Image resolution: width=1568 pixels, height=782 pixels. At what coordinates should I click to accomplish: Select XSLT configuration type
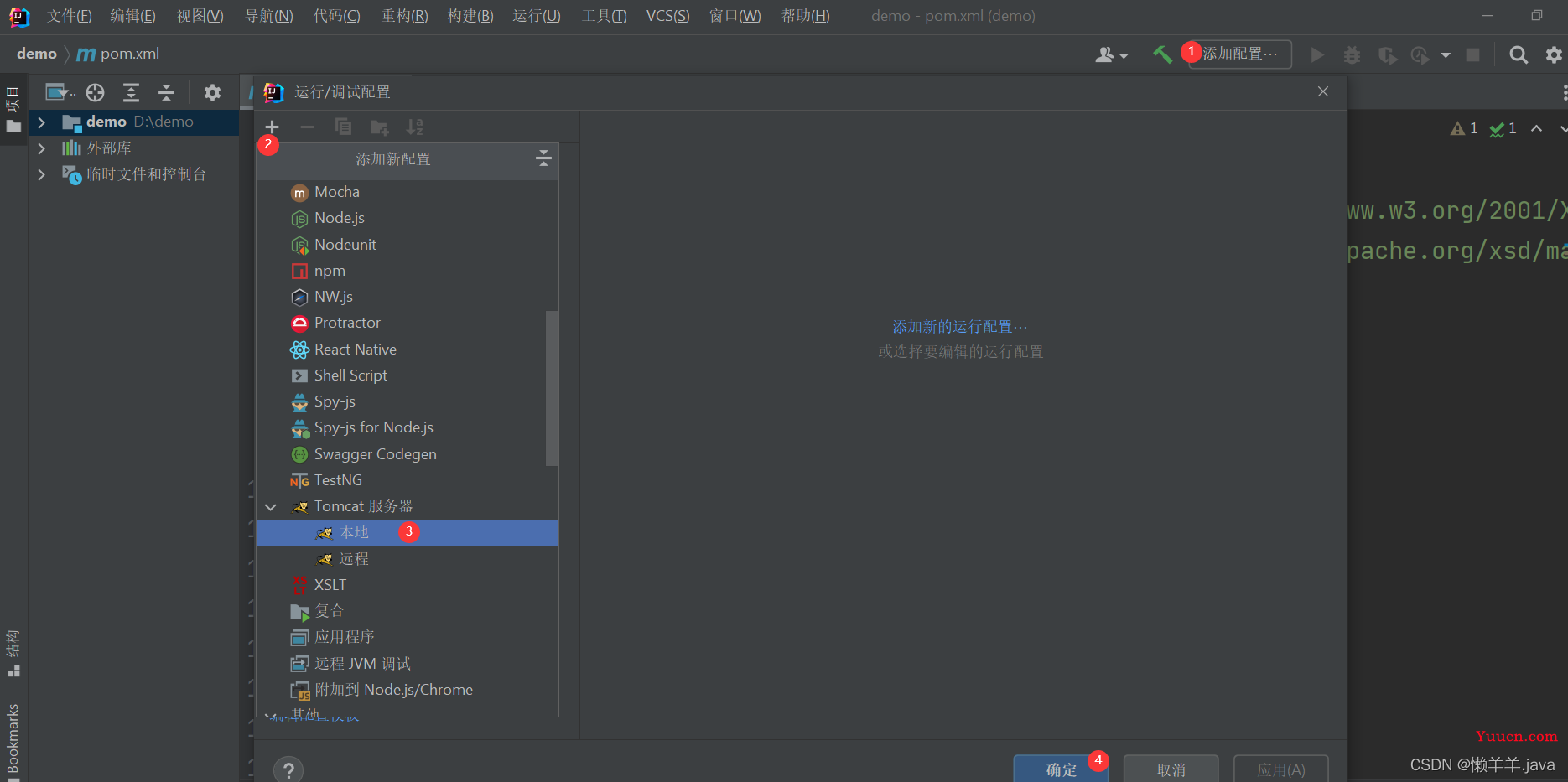coord(408,585)
